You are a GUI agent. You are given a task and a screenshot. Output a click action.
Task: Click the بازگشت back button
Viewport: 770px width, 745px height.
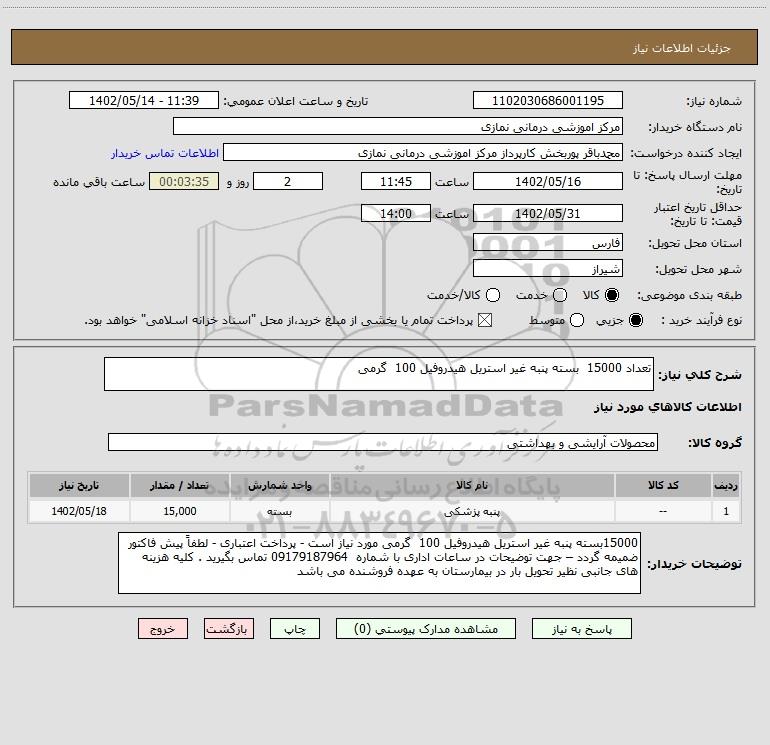229,629
